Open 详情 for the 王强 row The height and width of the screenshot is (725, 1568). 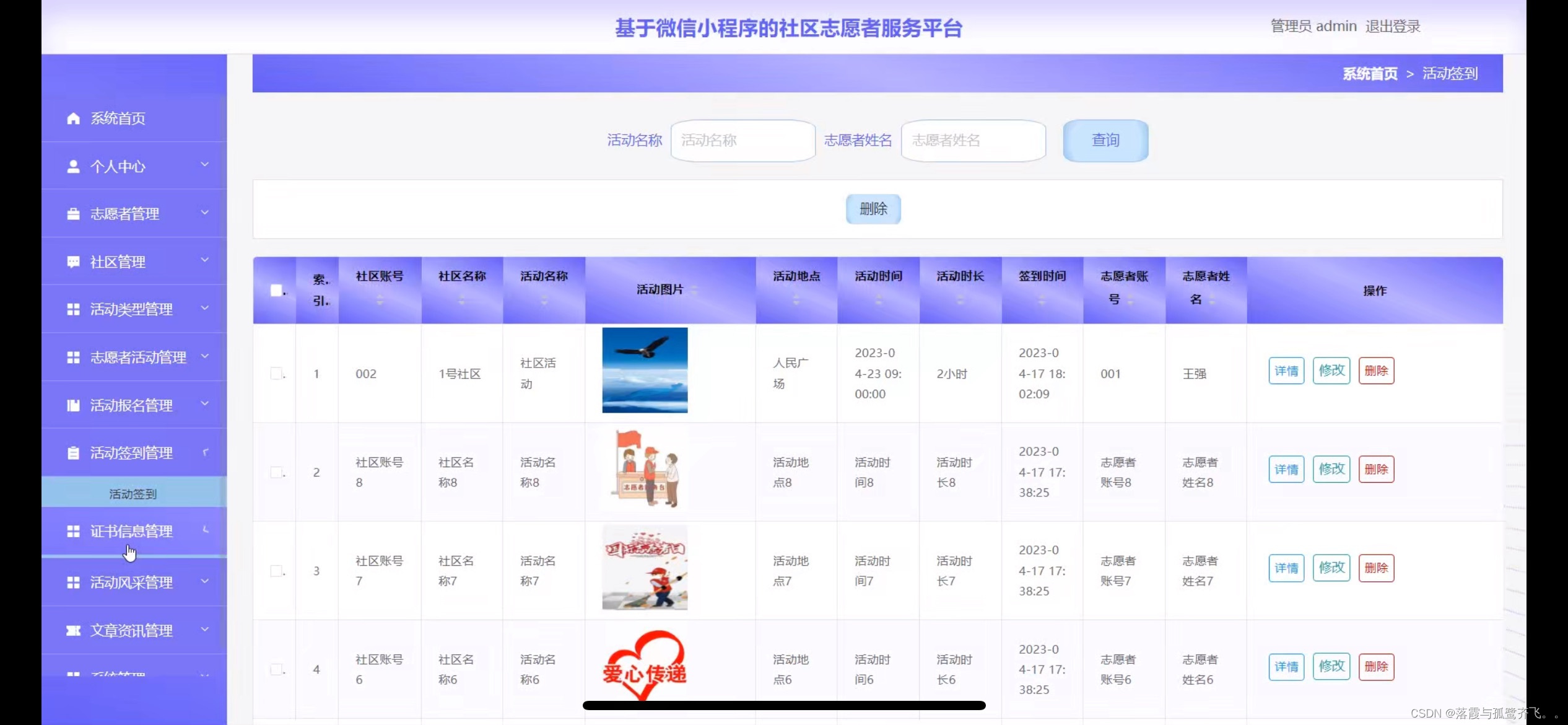click(1286, 371)
